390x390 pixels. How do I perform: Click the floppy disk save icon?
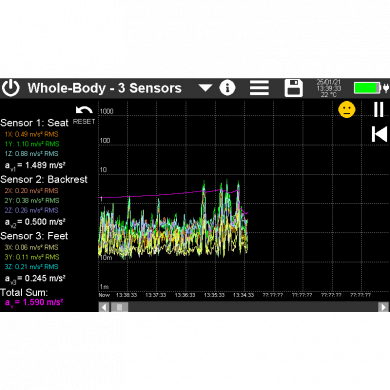coord(293,88)
